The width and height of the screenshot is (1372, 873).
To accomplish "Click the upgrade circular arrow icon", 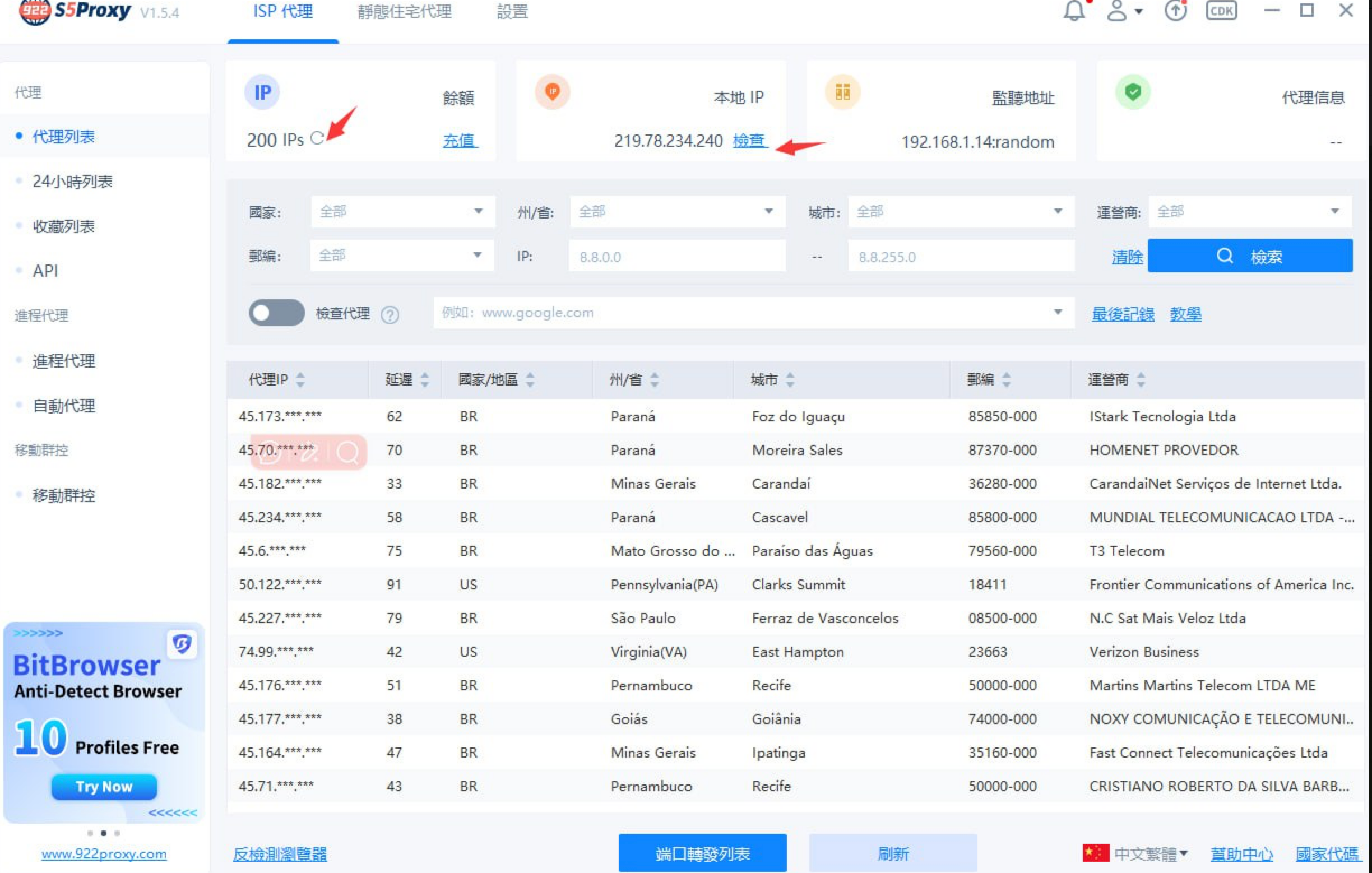I will 1175,11.
